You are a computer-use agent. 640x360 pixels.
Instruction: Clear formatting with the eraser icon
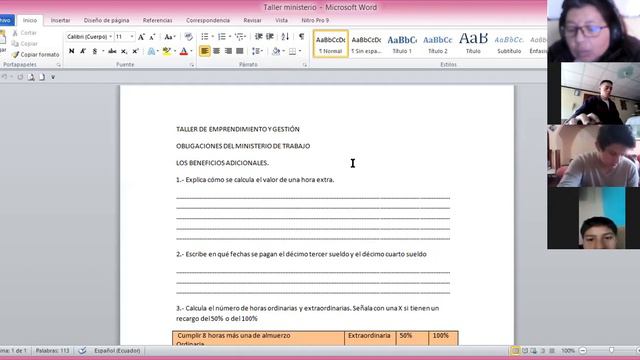tap(189, 37)
